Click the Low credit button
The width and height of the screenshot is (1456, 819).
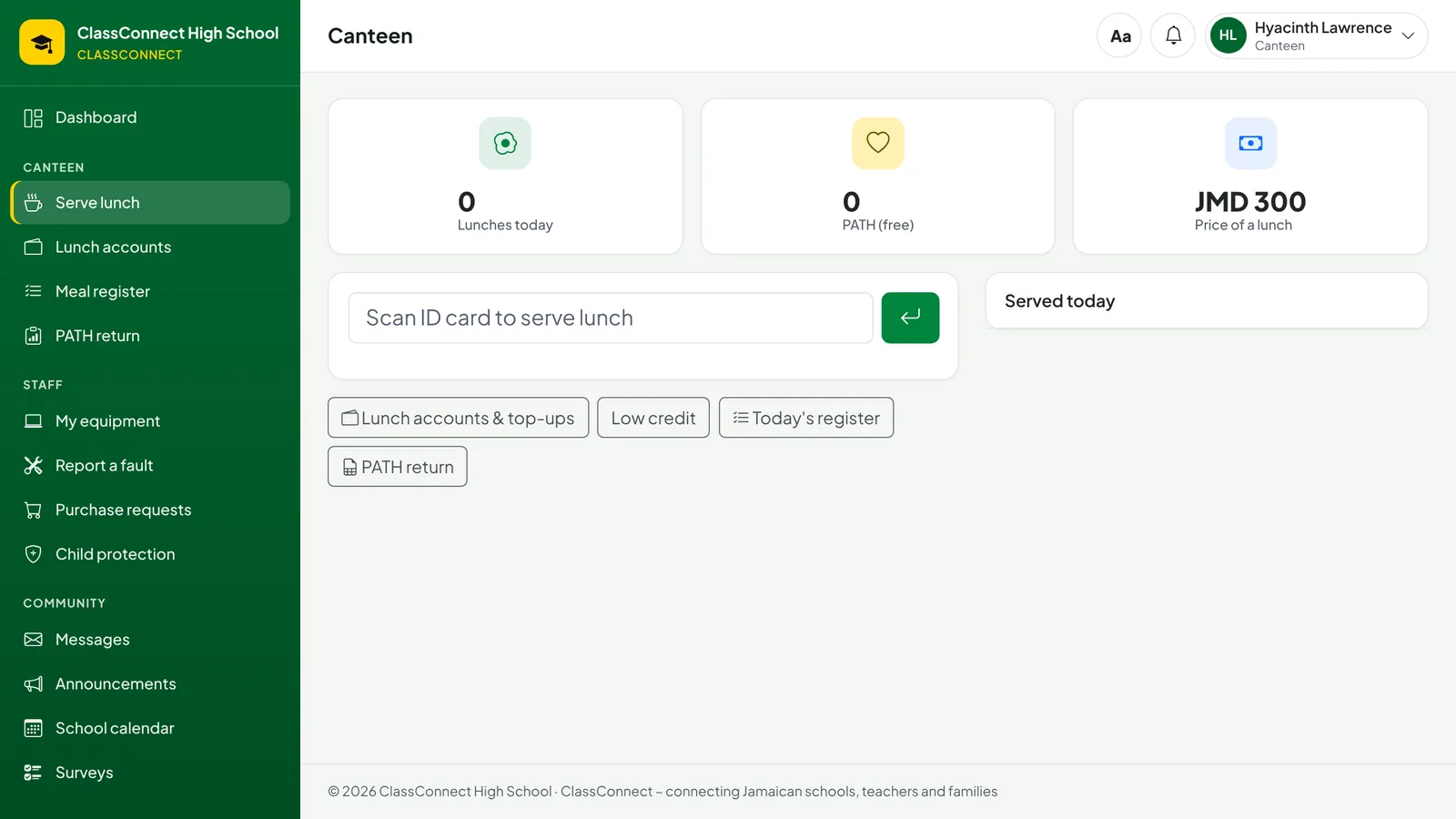653,418
